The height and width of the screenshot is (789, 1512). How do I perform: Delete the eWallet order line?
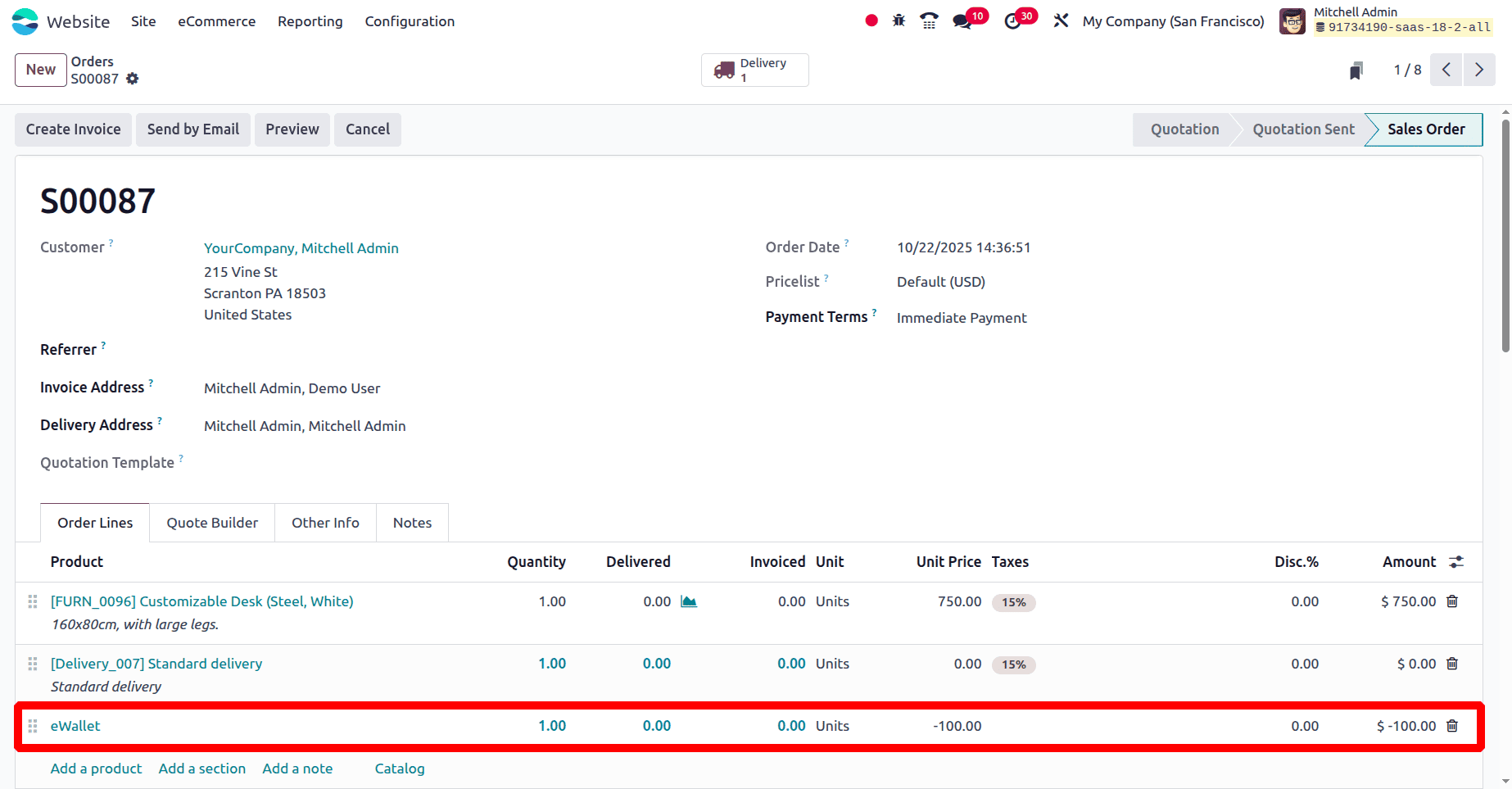[1452, 726]
